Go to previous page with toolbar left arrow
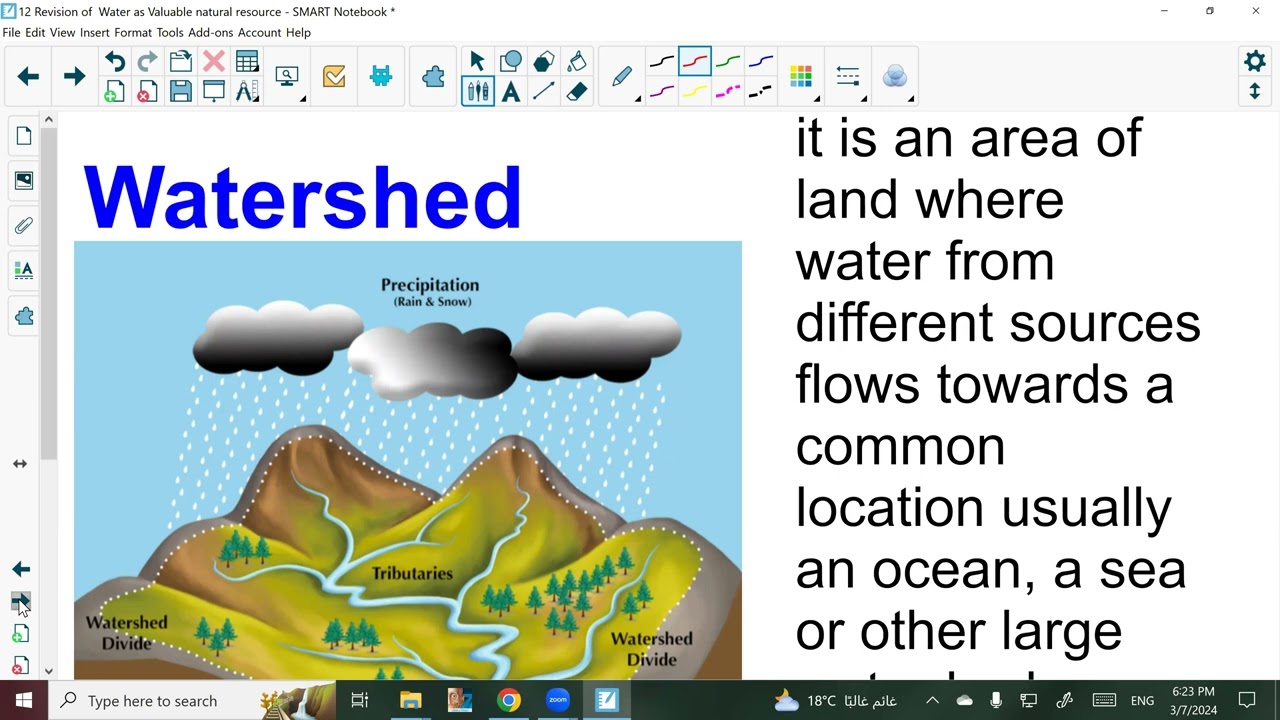 click(28, 76)
